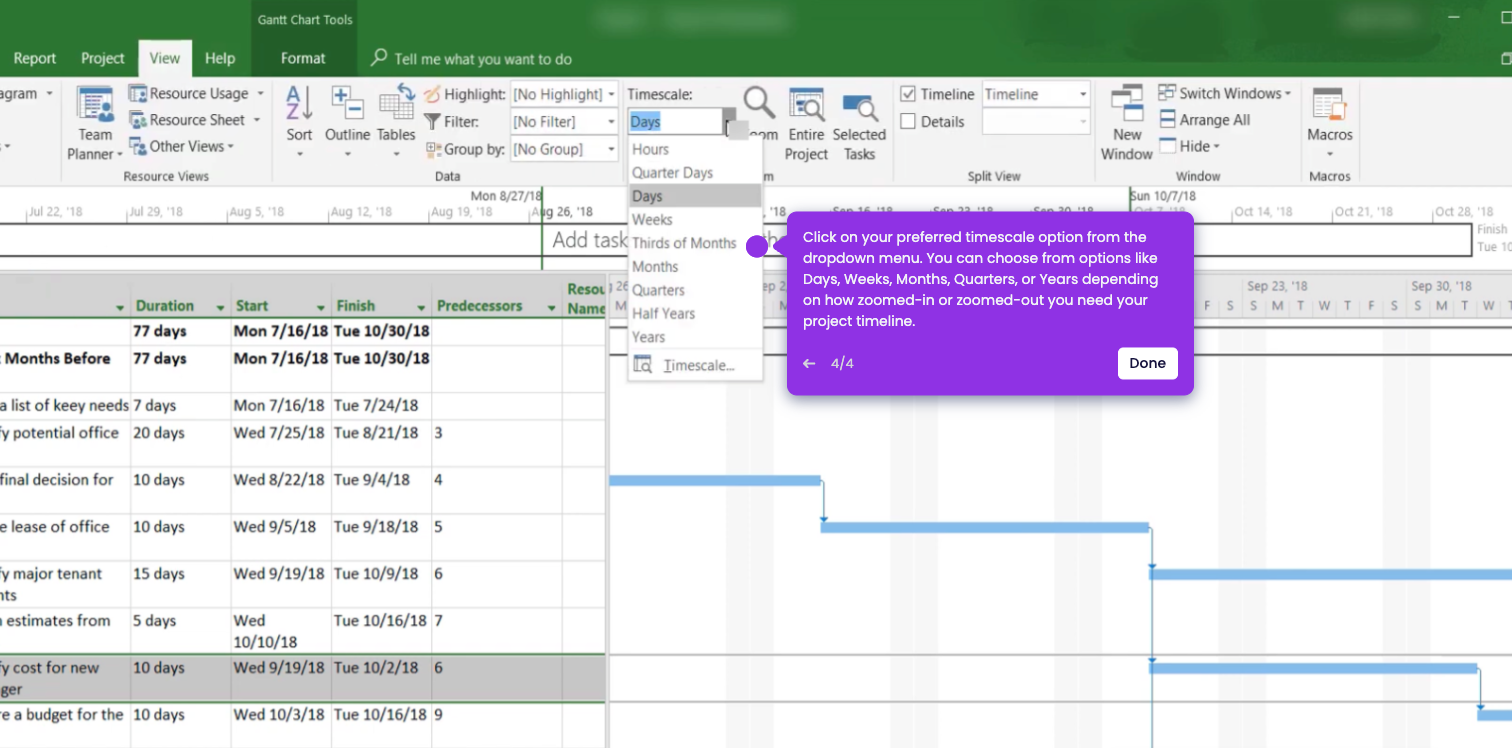Click the Zoom magnifier icon
The height and width of the screenshot is (748, 1512).
(x=760, y=102)
